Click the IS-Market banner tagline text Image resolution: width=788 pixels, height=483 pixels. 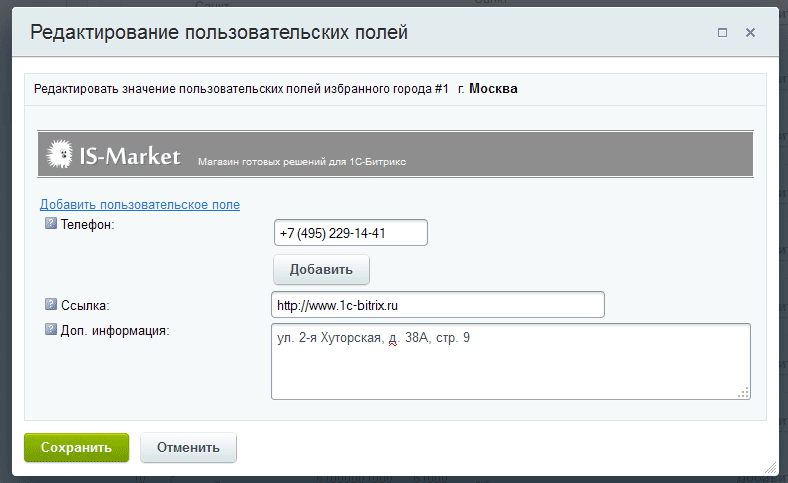[302, 162]
